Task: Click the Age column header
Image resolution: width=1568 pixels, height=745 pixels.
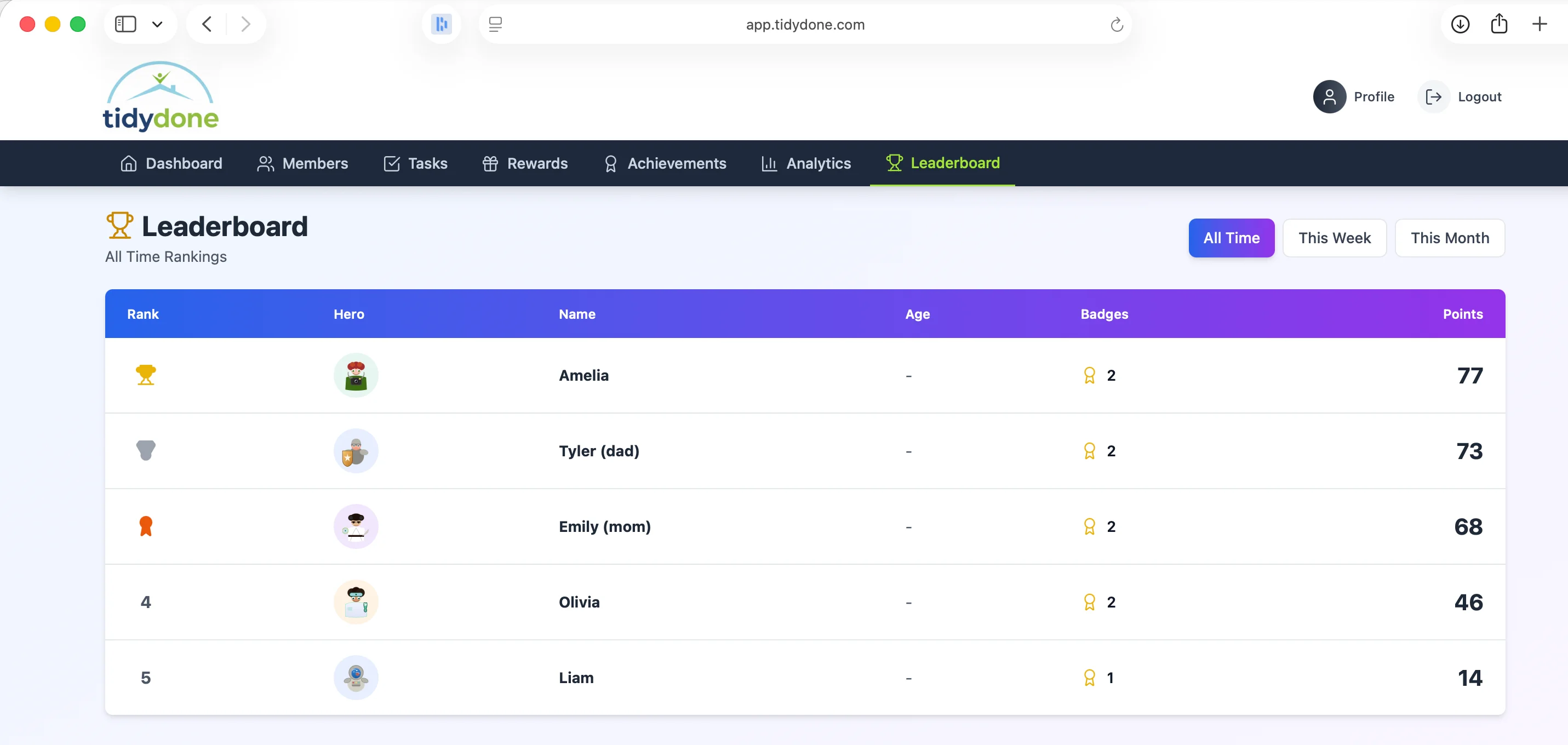Action: coord(917,314)
